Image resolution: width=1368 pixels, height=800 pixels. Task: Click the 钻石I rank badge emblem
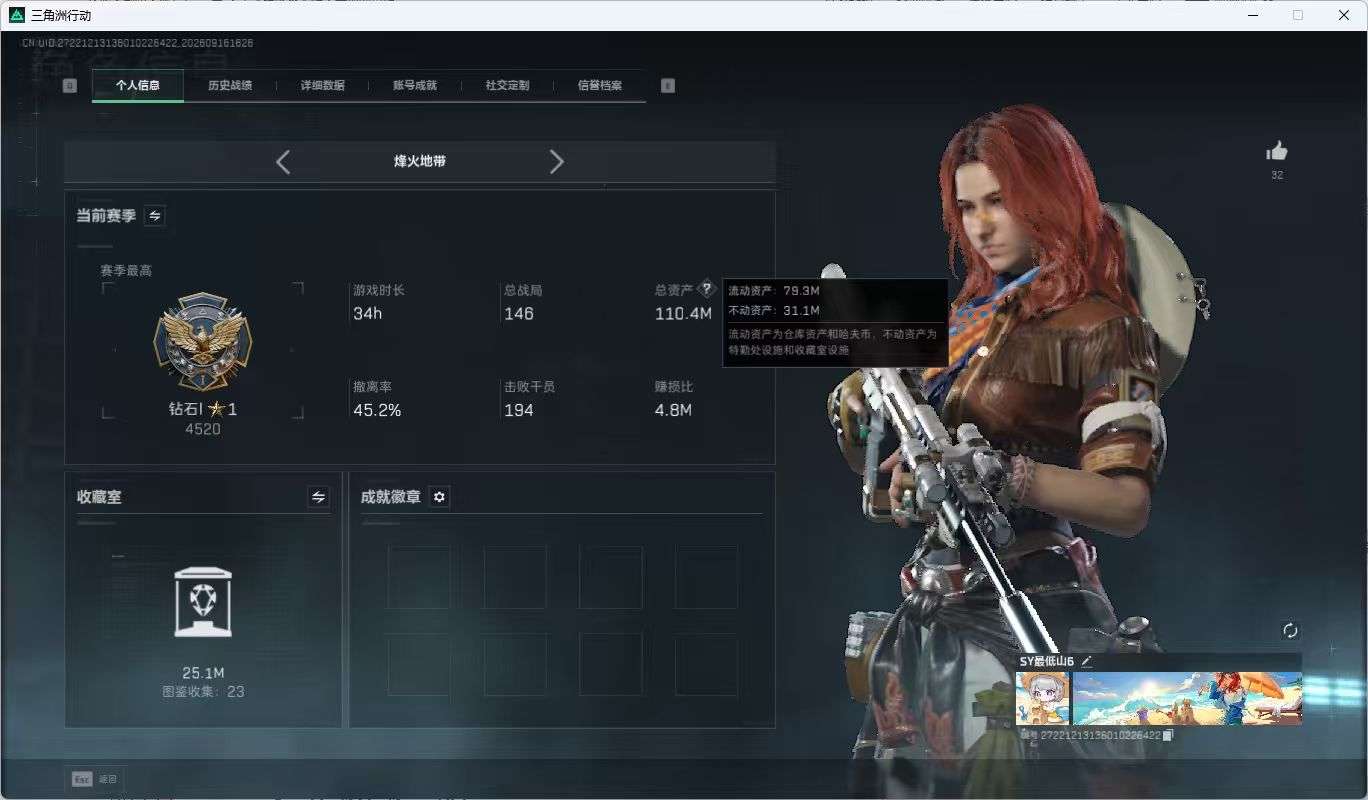click(x=203, y=342)
